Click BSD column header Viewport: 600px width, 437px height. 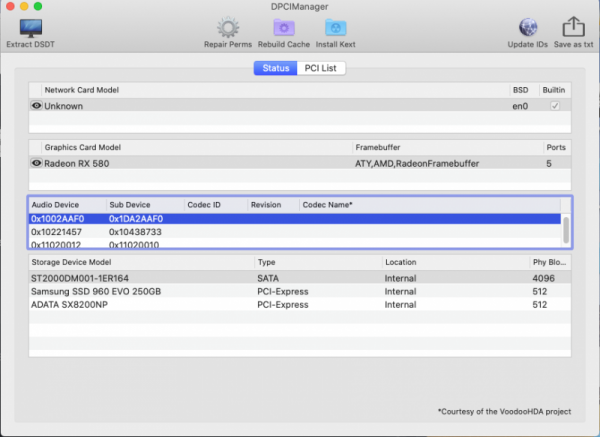(520, 90)
